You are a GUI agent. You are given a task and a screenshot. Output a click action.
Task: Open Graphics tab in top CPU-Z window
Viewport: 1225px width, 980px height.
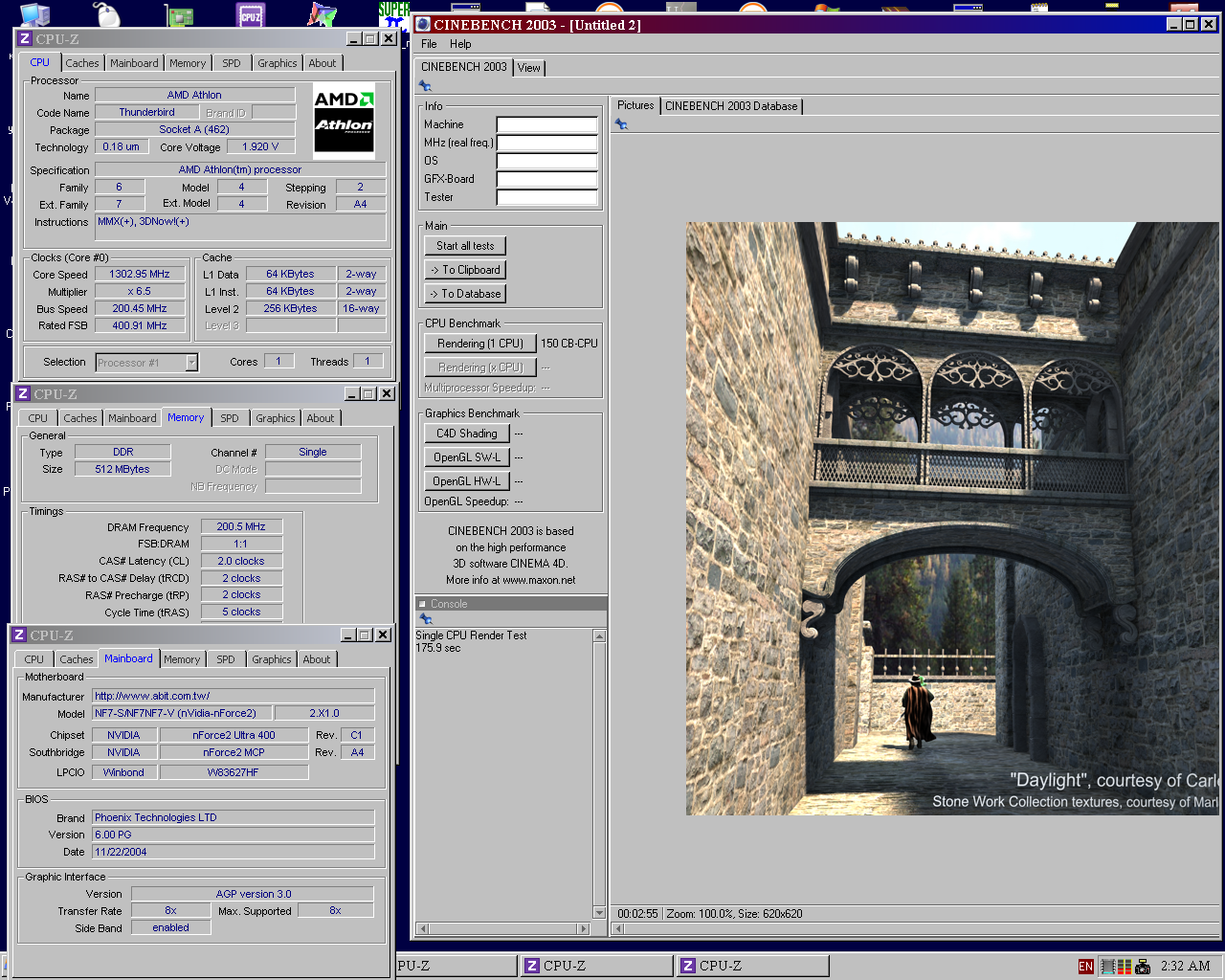click(x=278, y=63)
